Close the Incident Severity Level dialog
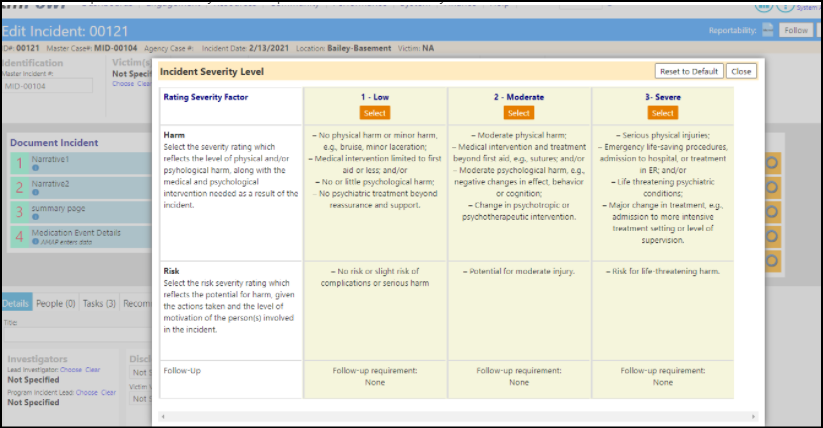This screenshot has height=428, width=823. pos(741,71)
